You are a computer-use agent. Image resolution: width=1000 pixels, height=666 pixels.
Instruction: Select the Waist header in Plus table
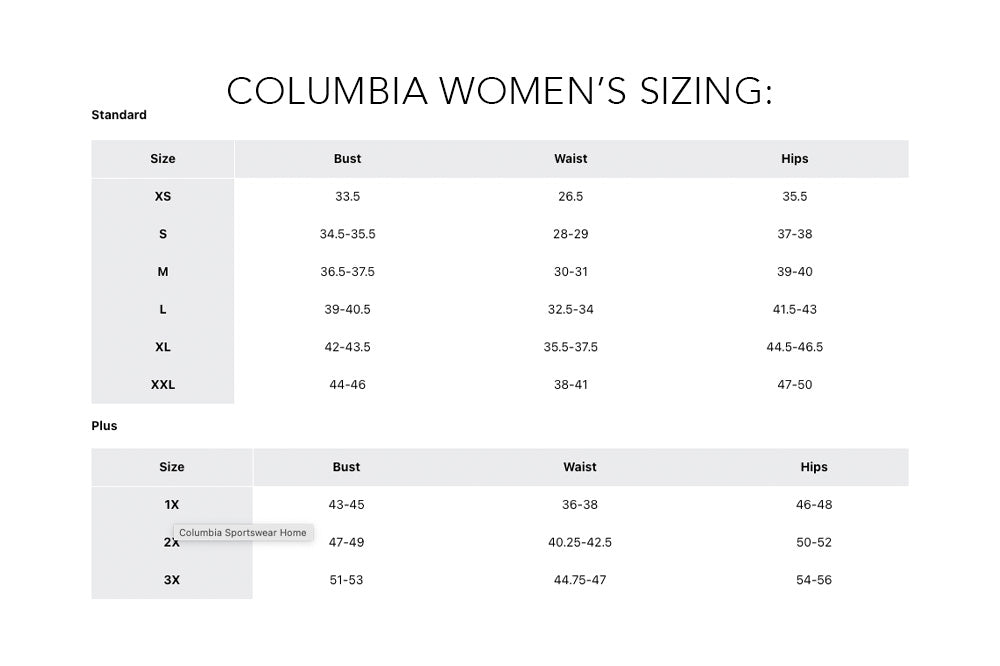click(580, 467)
